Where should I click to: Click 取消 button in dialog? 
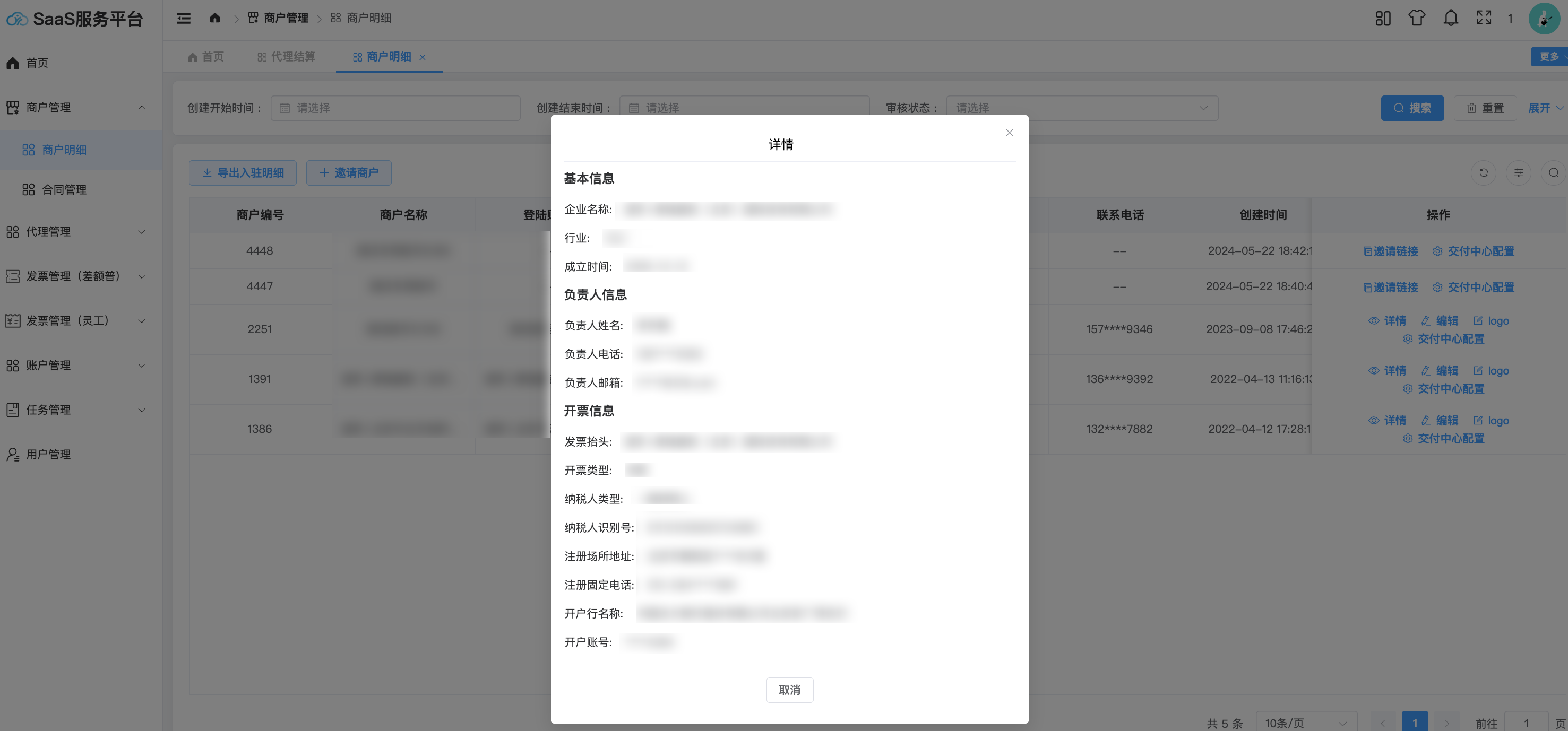pos(789,690)
